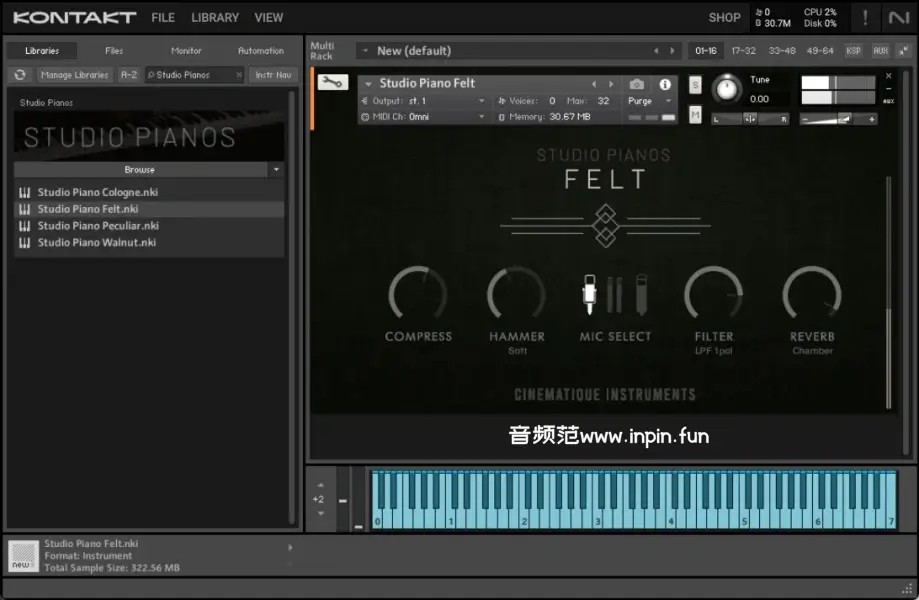Toggle the instrument Mute button
The width and height of the screenshot is (919, 600).
point(695,116)
